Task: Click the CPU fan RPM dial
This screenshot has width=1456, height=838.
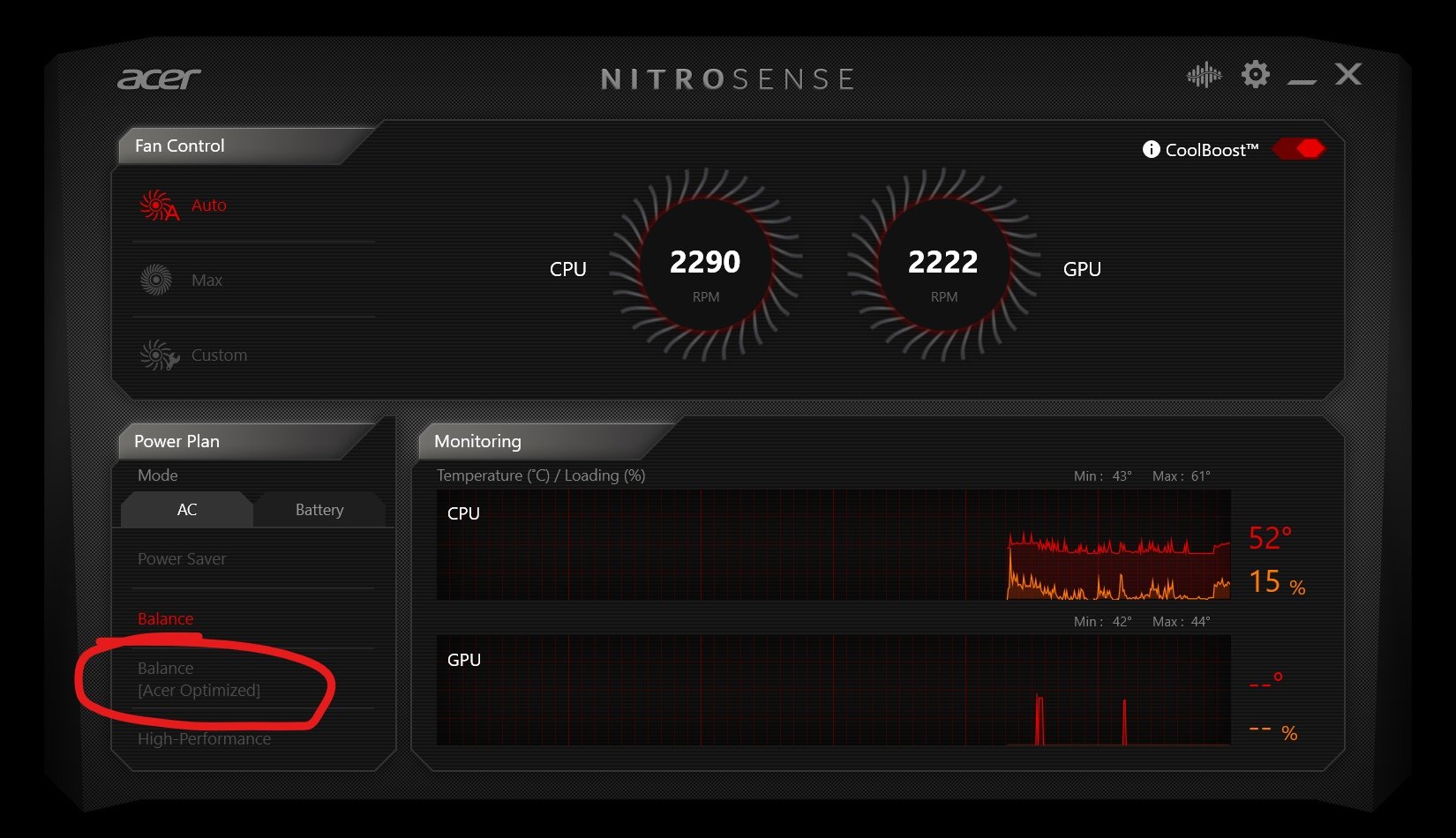Action: [705, 265]
